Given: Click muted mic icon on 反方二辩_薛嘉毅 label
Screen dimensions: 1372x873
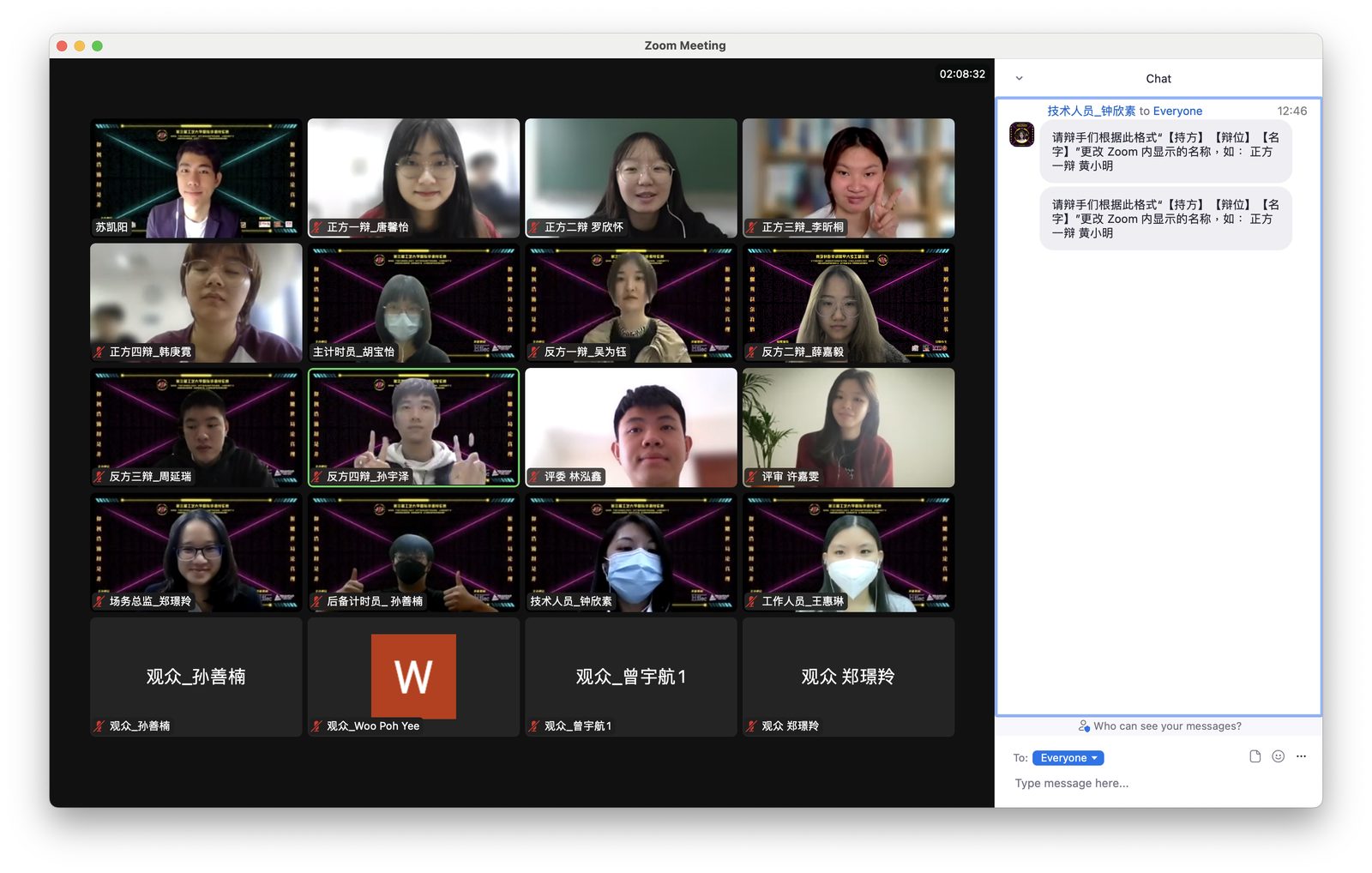Looking at the screenshot, I should (x=752, y=352).
